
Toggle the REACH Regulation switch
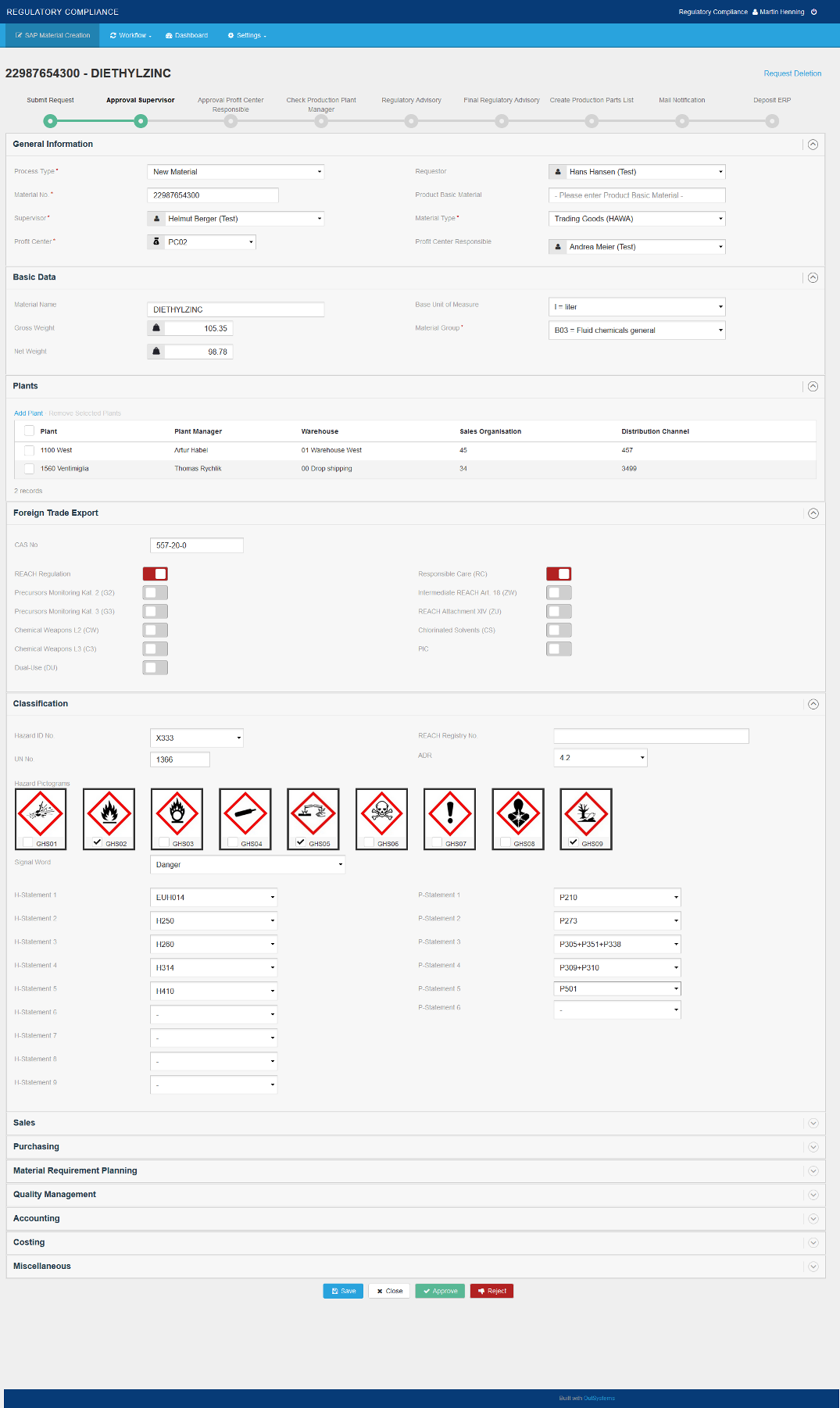(x=155, y=574)
